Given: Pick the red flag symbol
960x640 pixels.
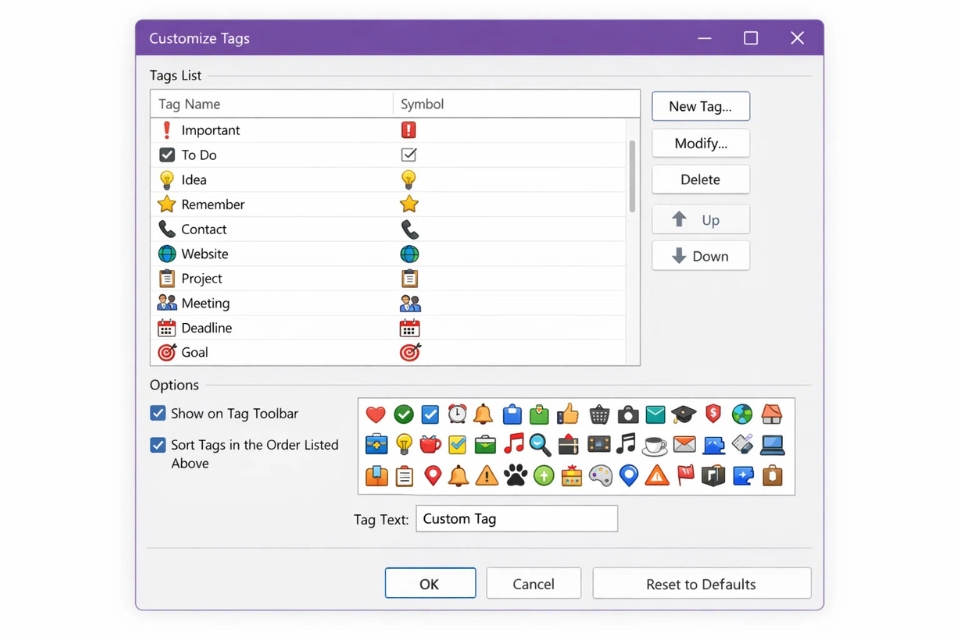Looking at the screenshot, I should point(684,476).
